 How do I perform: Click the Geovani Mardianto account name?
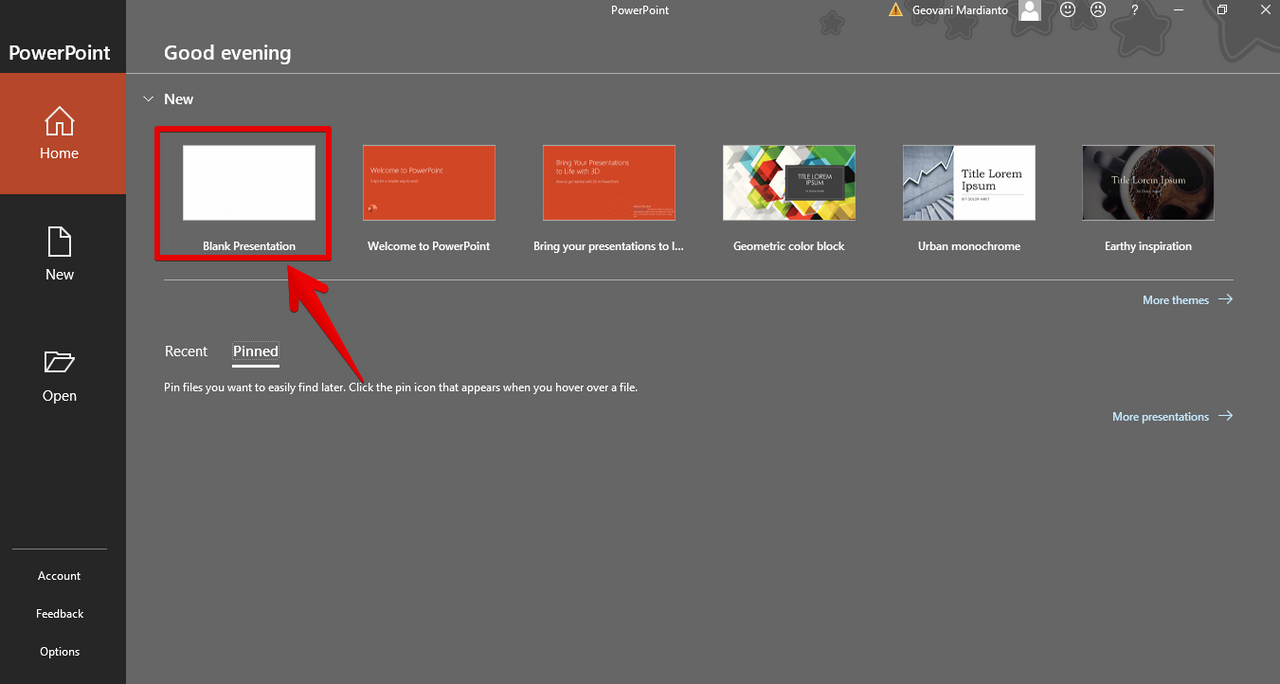(960, 10)
